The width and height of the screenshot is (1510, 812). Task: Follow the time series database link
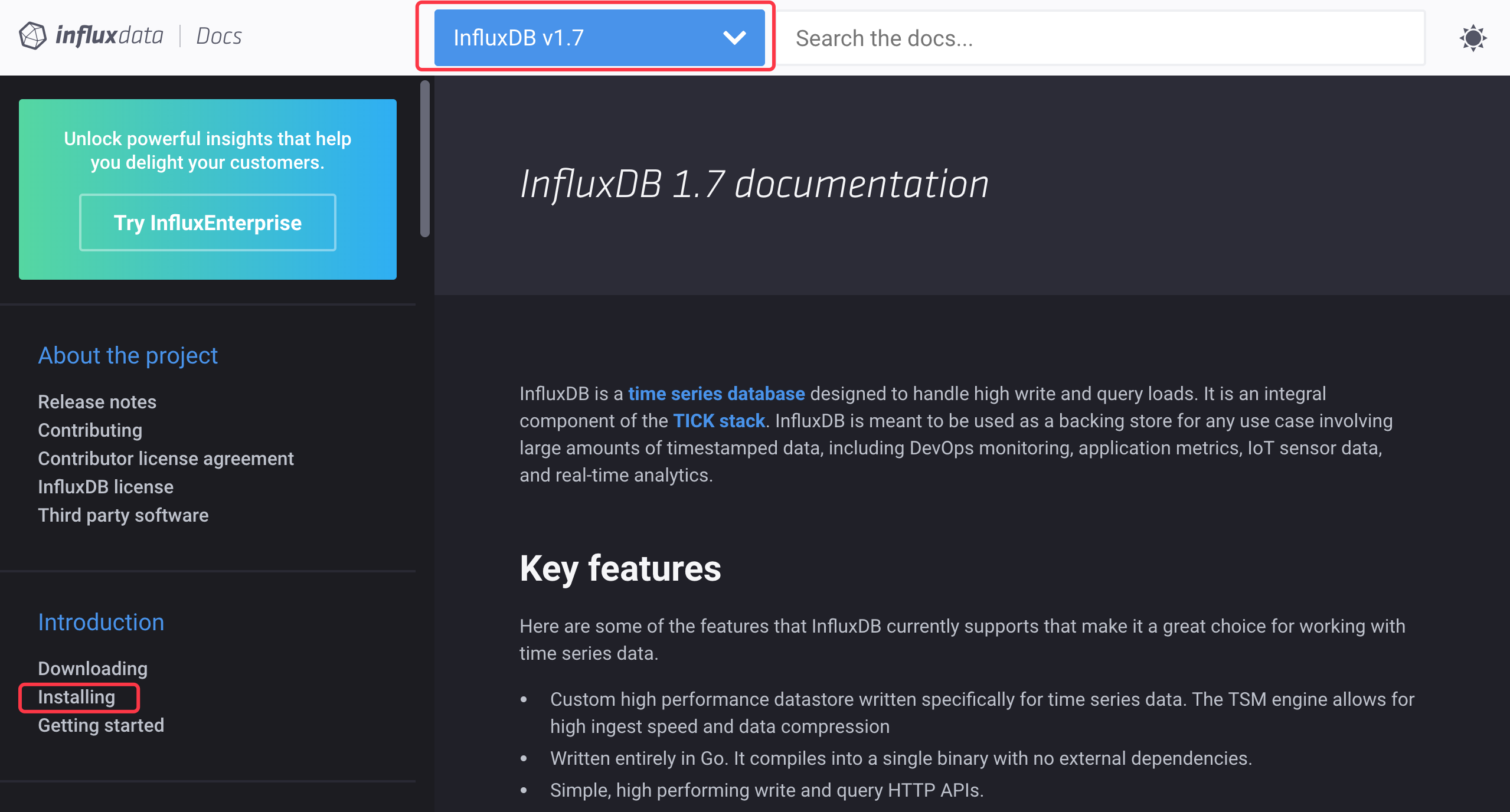point(716,394)
